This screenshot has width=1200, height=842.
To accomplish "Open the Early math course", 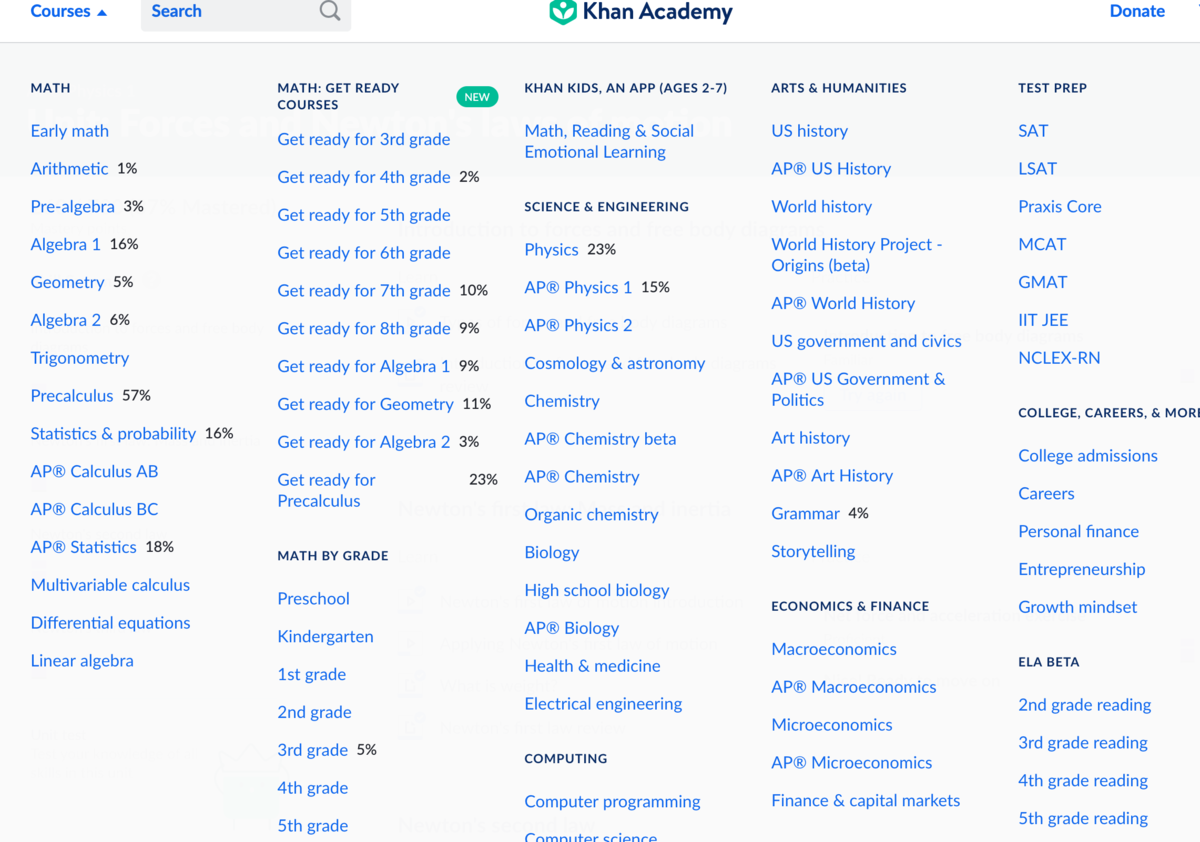I will click(x=70, y=131).
